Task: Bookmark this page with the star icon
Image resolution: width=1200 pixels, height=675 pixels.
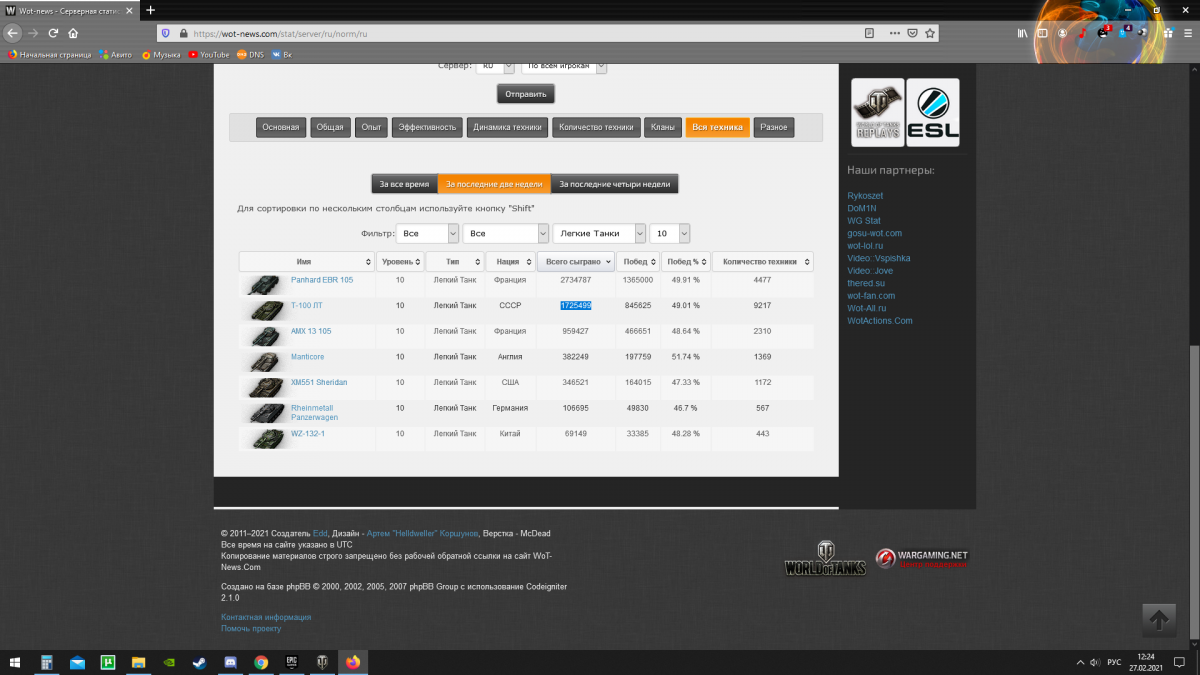Action: pyautogui.click(x=930, y=33)
